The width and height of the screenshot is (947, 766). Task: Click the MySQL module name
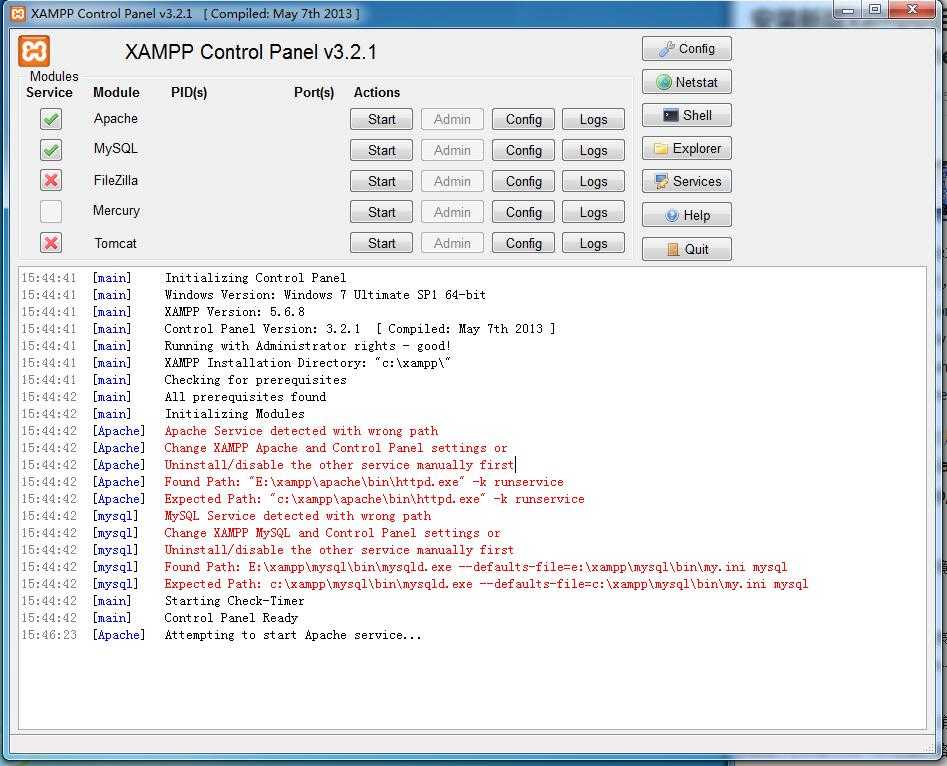click(x=115, y=149)
